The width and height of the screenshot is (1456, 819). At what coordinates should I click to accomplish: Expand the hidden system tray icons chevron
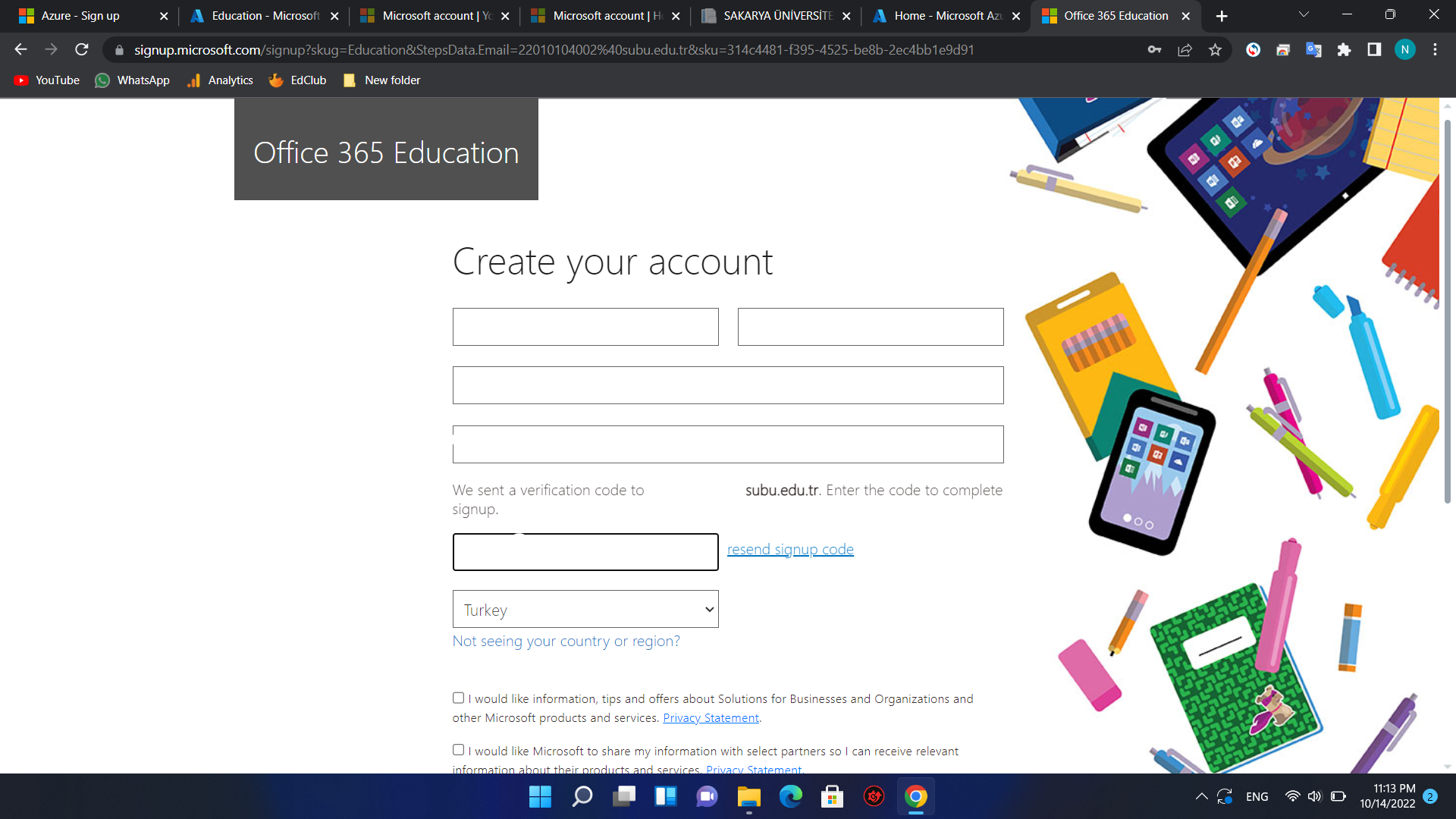1201,796
